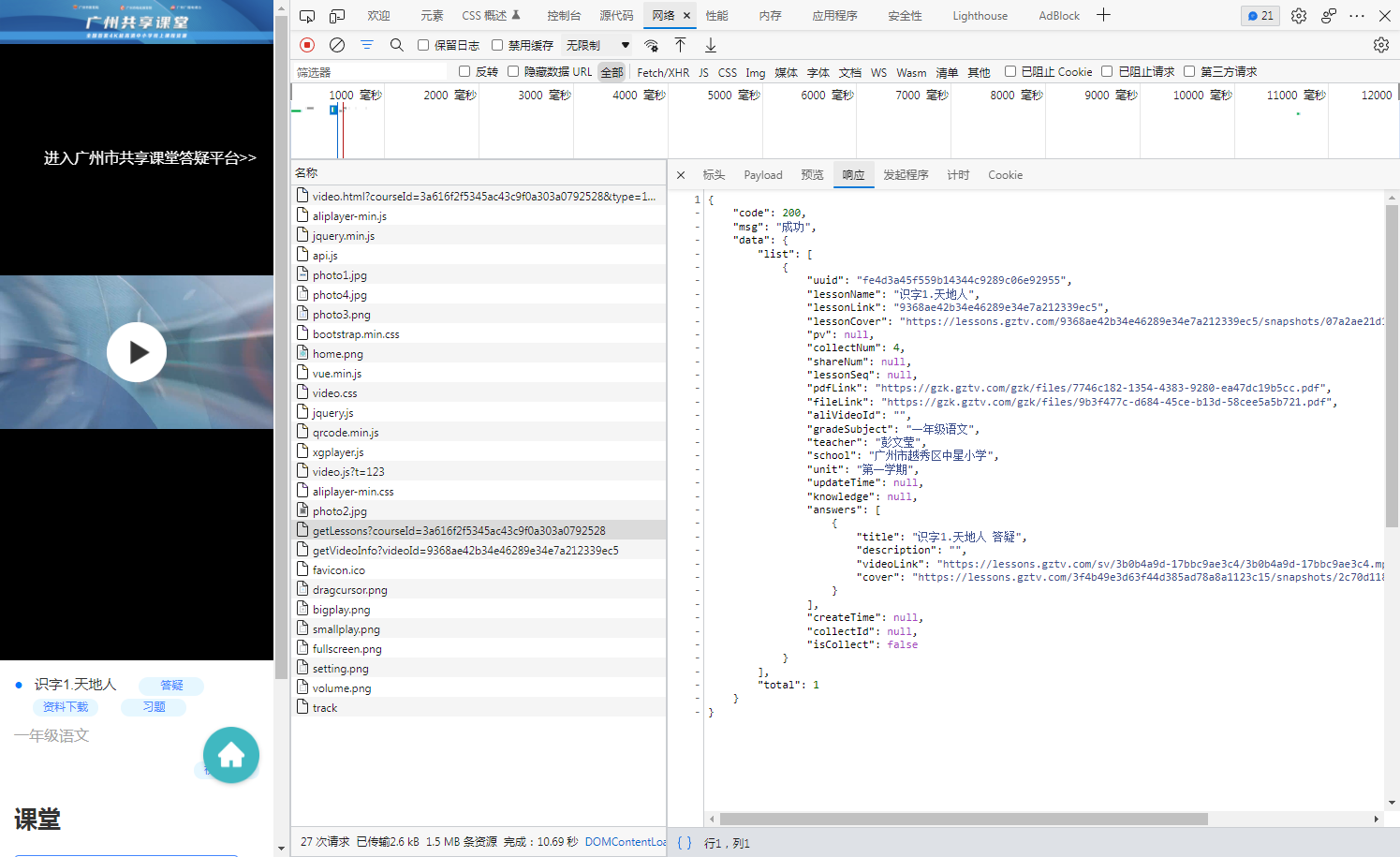Check the 第三方请求 box

coord(1189,71)
